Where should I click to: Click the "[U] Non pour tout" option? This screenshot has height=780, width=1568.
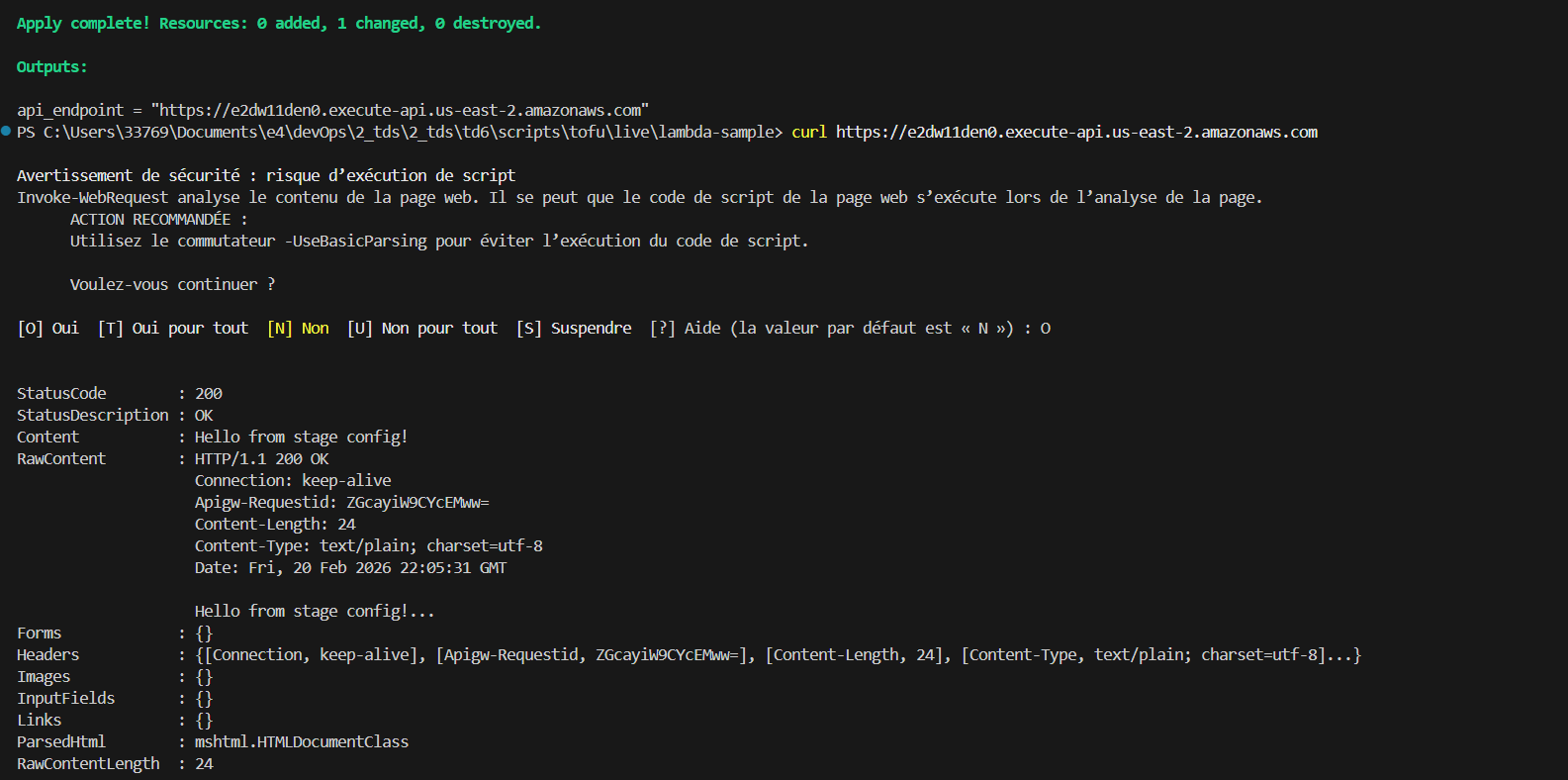(x=422, y=328)
